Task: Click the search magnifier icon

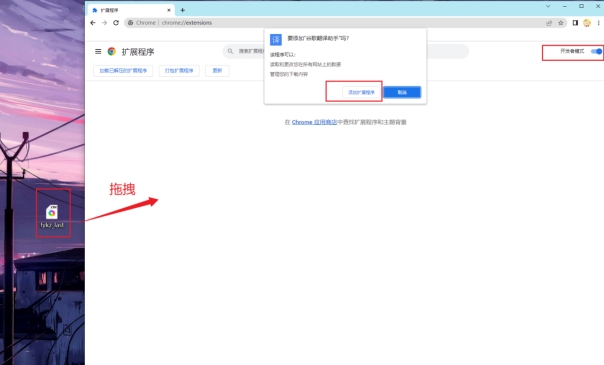Action: tap(230, 51)
